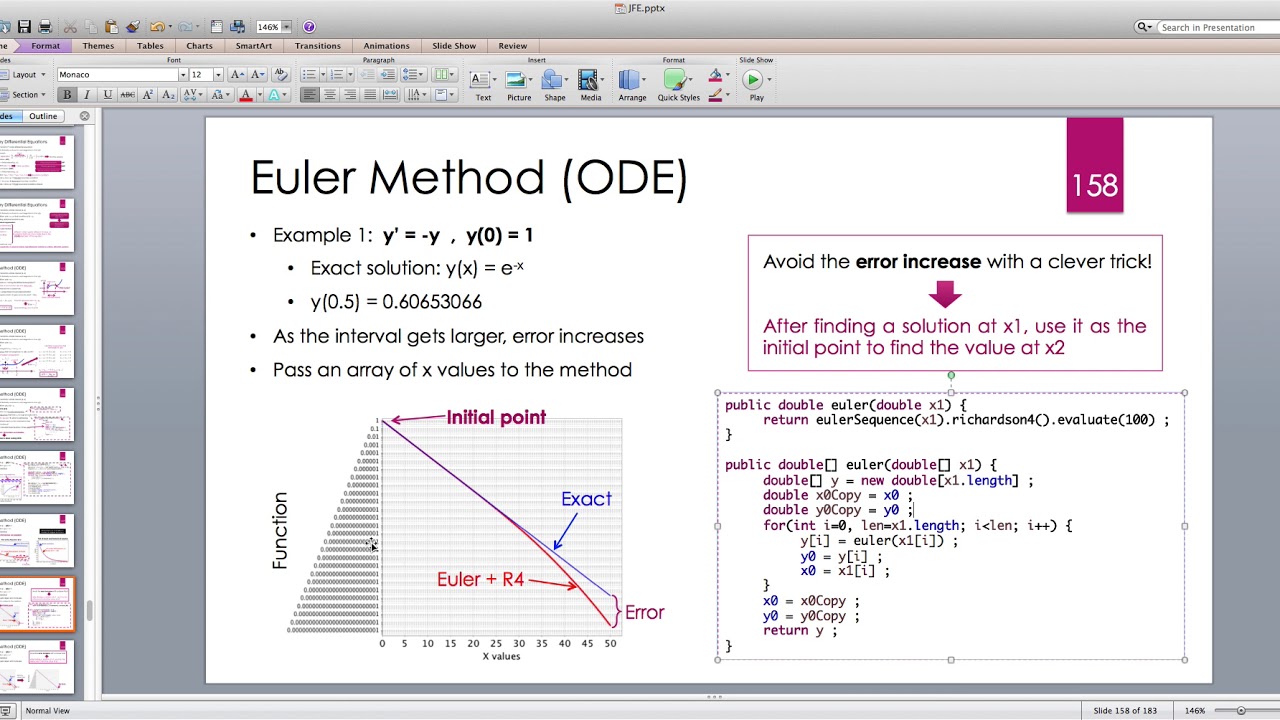Open the Arrange tool
Viewport: 1280px width, 720px height.
[632, 85]
